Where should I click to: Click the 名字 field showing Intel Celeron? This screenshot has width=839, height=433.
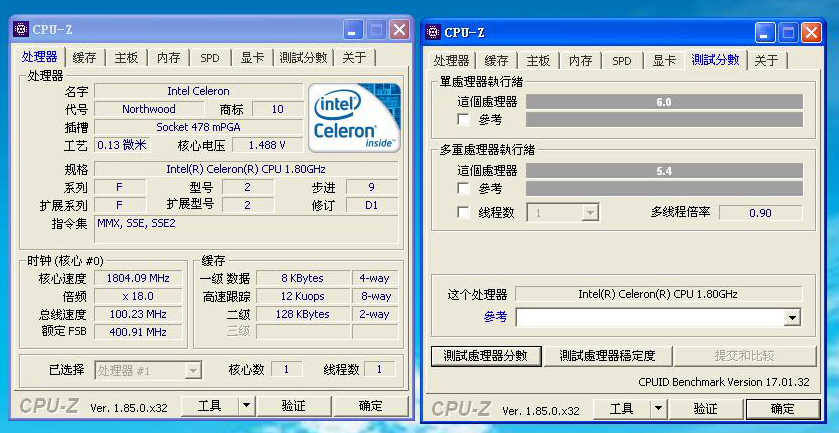tap(198, 91)
